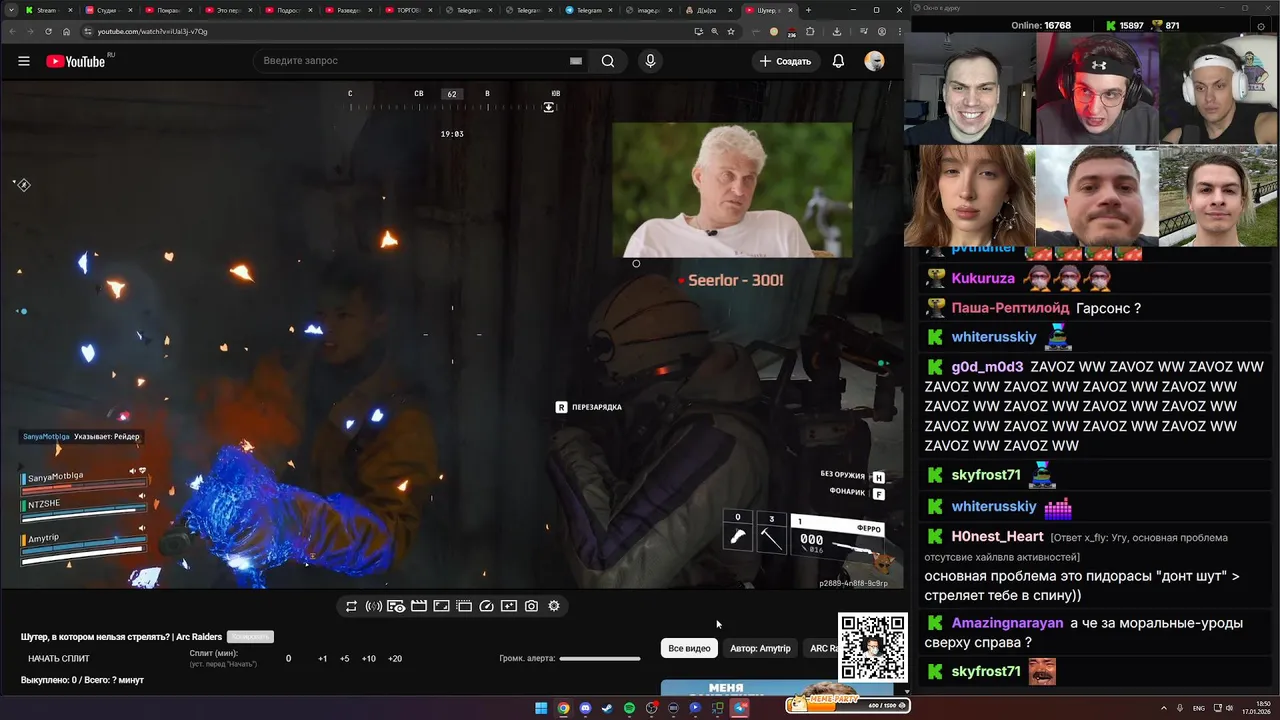Open YouTube notifications bell

click(x=838, y=61)
